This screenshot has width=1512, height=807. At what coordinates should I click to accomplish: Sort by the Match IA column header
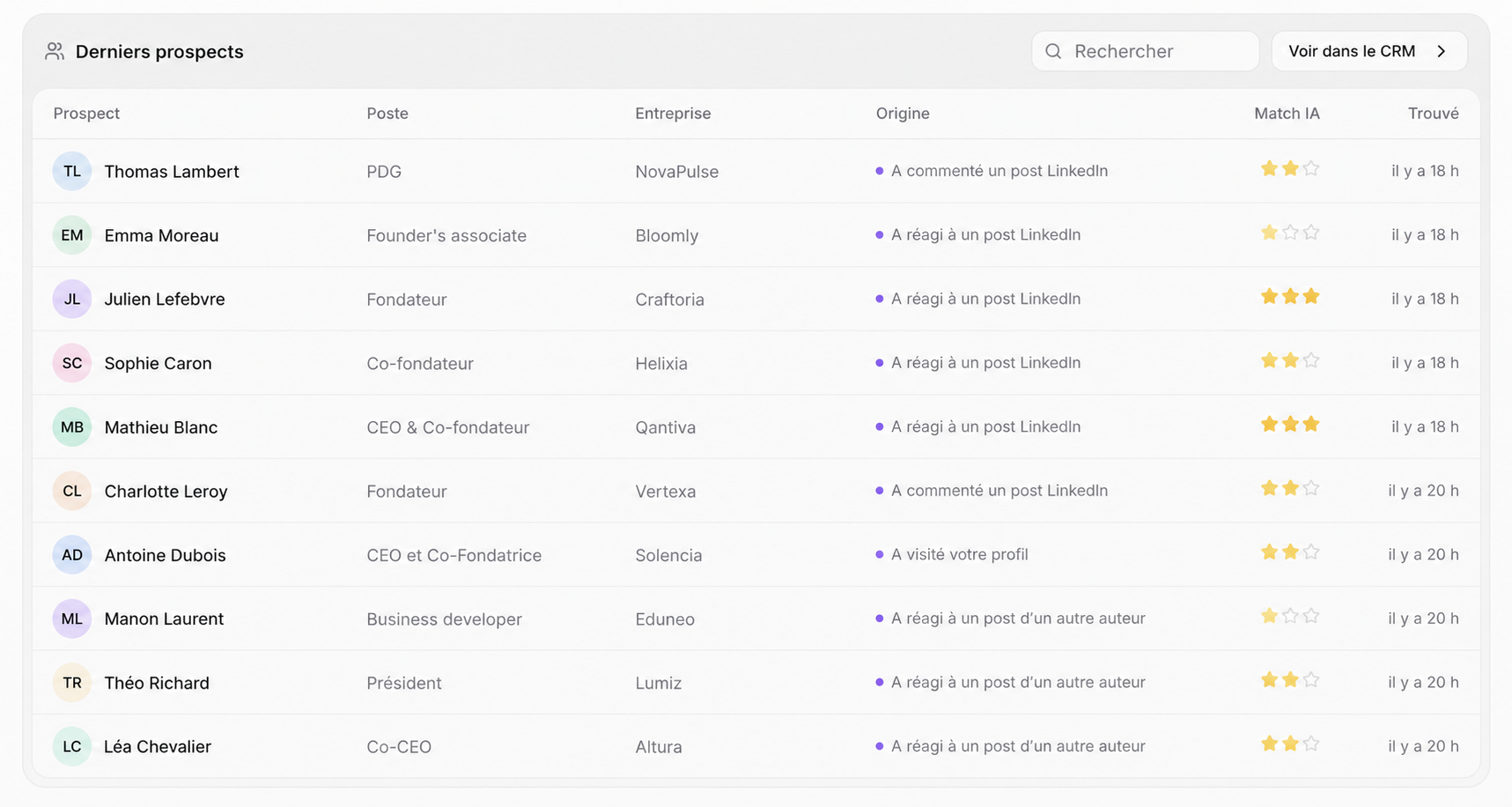click(1287, 114)
